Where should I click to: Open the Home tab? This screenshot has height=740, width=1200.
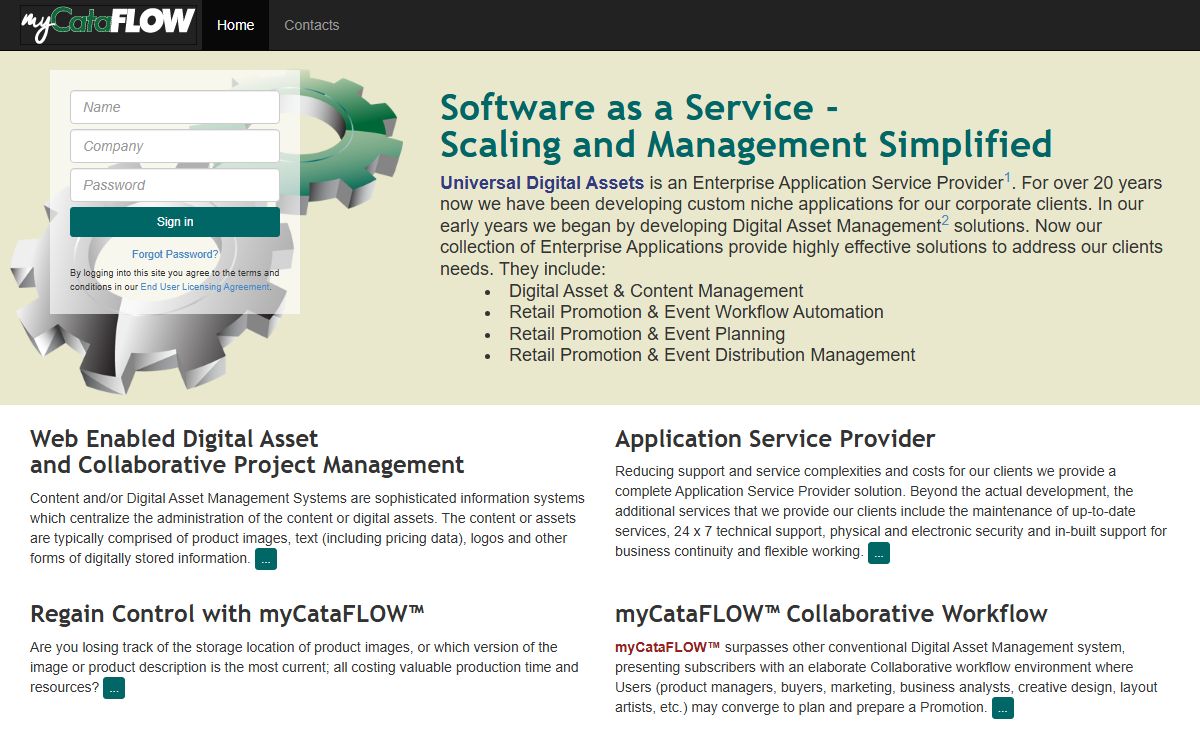click(x=236, y=25)
